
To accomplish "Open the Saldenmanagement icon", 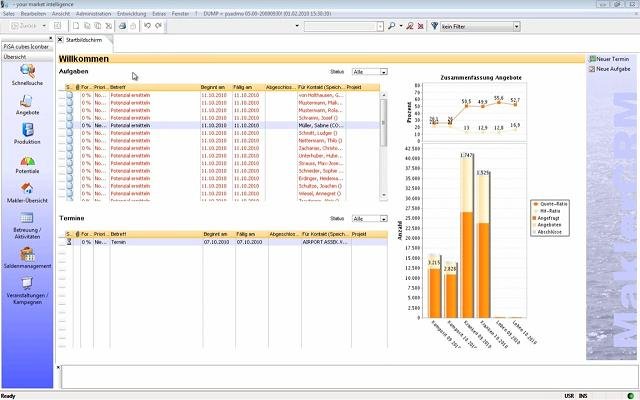I will click(27, 254).
